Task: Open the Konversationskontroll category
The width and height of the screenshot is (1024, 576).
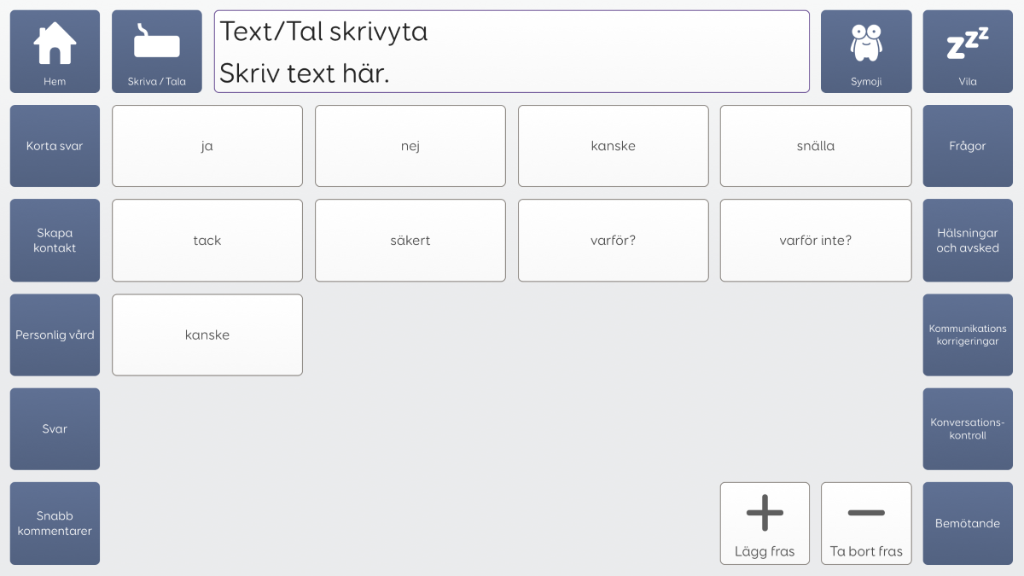Action: [967, 429]
